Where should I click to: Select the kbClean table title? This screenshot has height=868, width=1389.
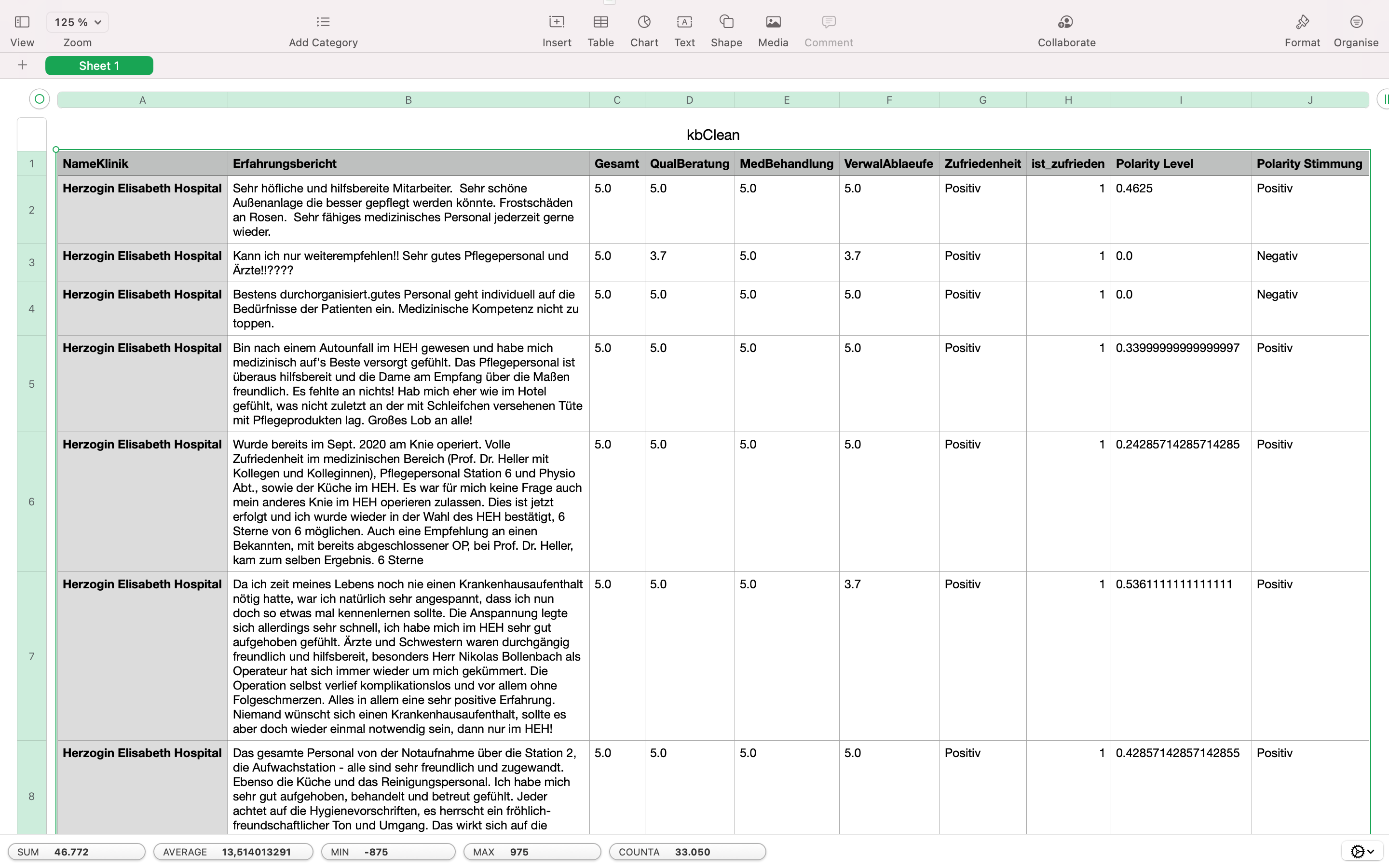click(x=712, y=135)
